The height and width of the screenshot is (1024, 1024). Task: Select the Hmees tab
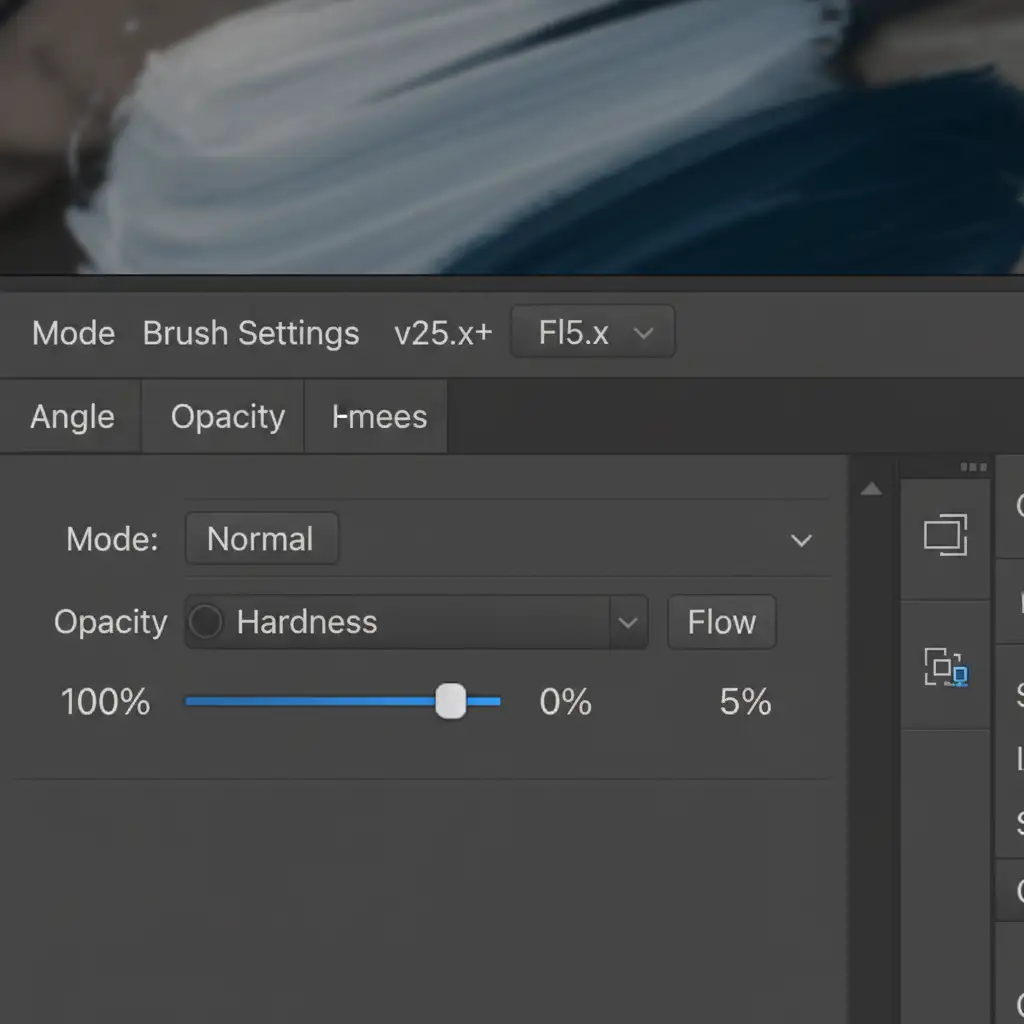tap(379, 417)
